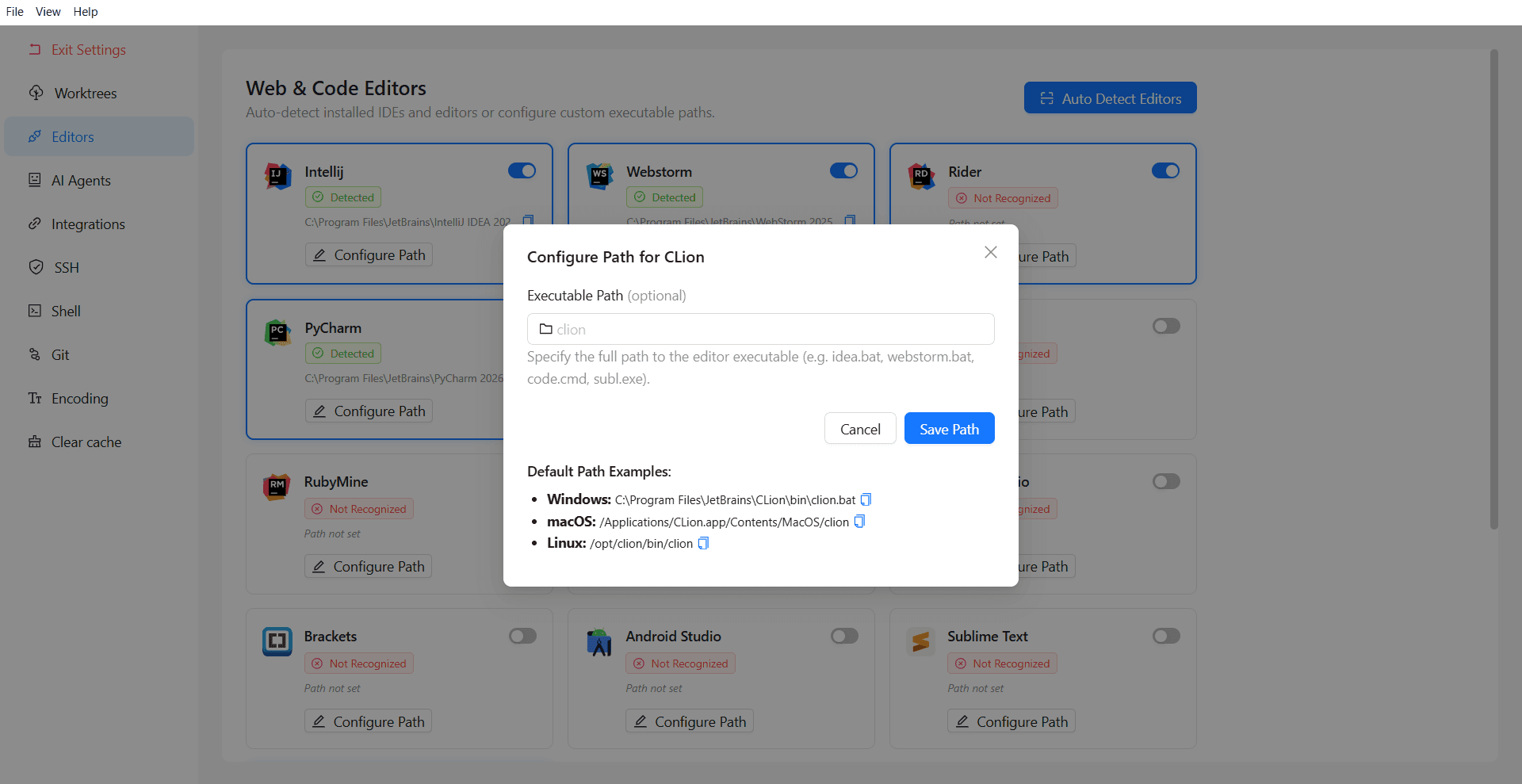
Task: Enable the Sublime Text toggle
Action: [x=1166, y=636]
